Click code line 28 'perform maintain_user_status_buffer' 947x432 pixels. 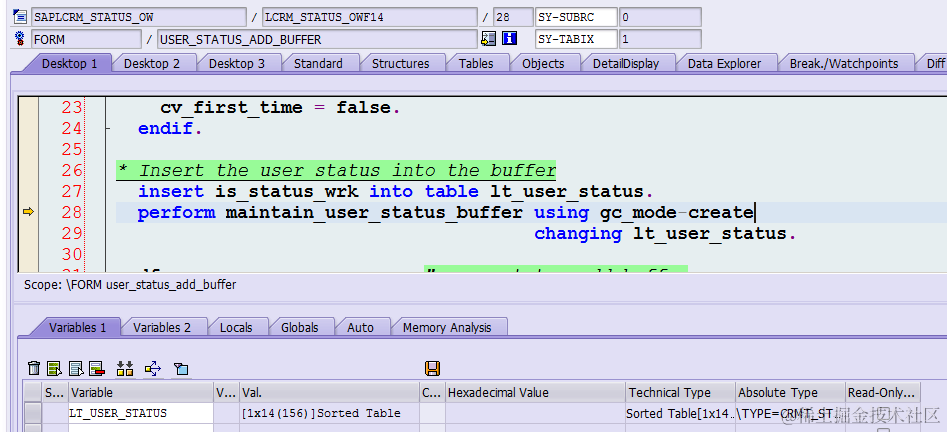click(x=446, y=213)
